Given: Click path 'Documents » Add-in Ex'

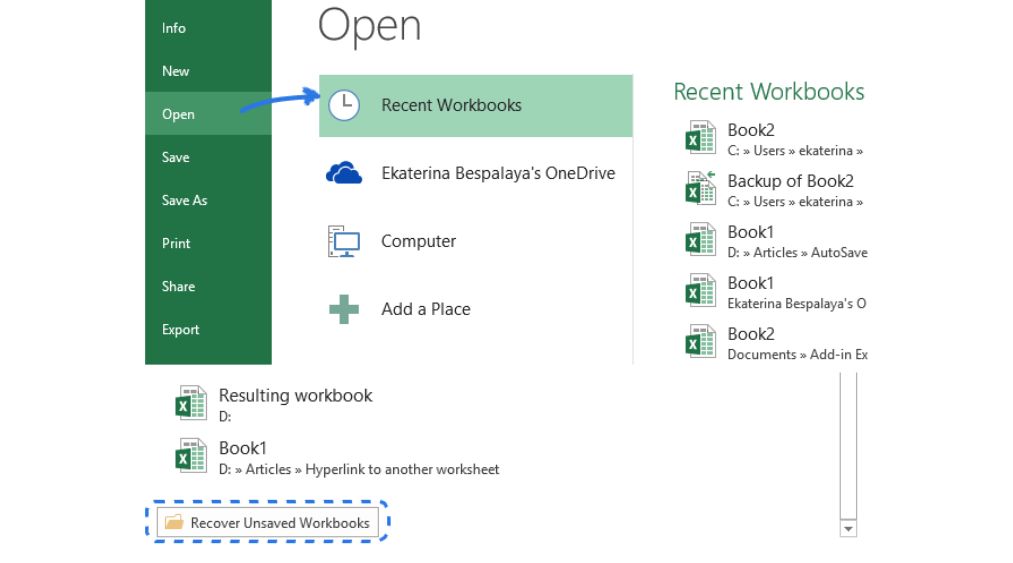Looking at the screenshot, I should pos(797,354).
